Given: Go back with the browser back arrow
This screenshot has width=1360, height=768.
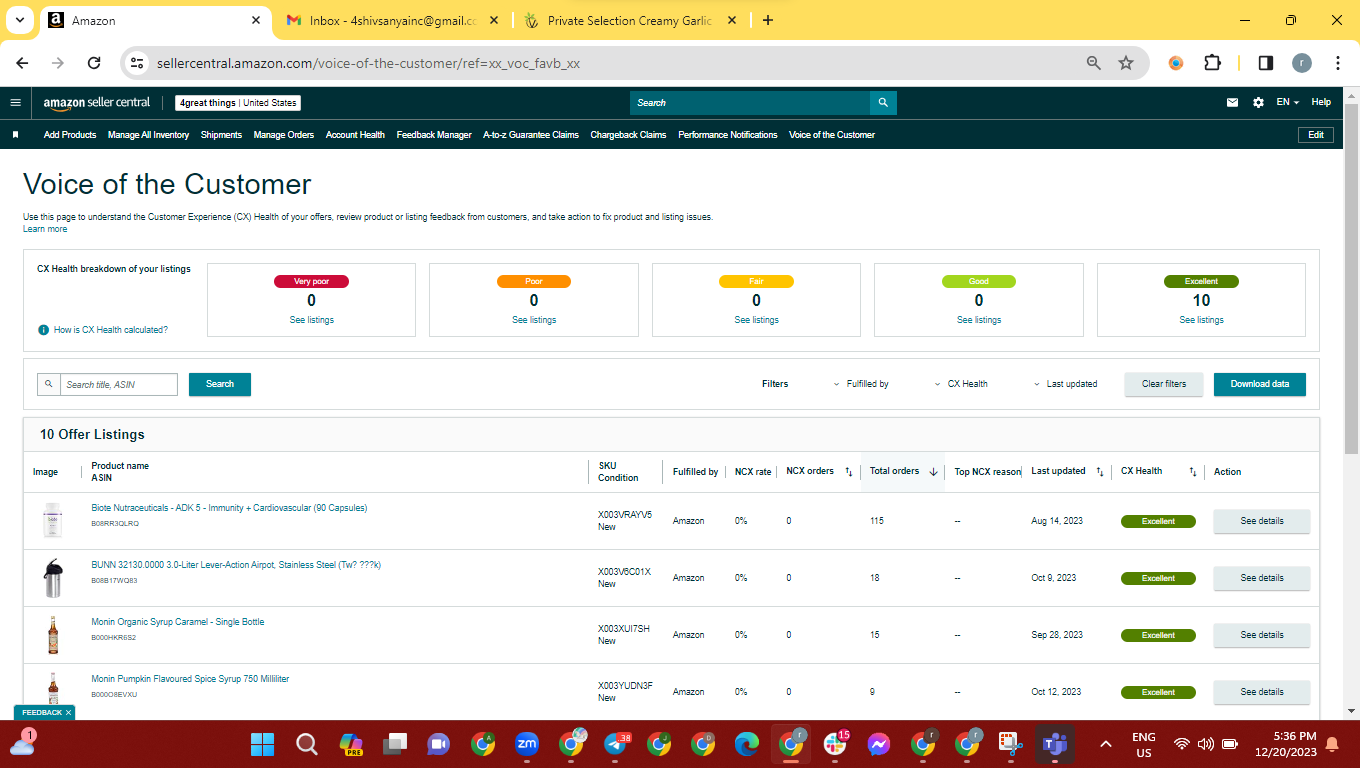Looking at the screenshot, I should coord(23,62).
